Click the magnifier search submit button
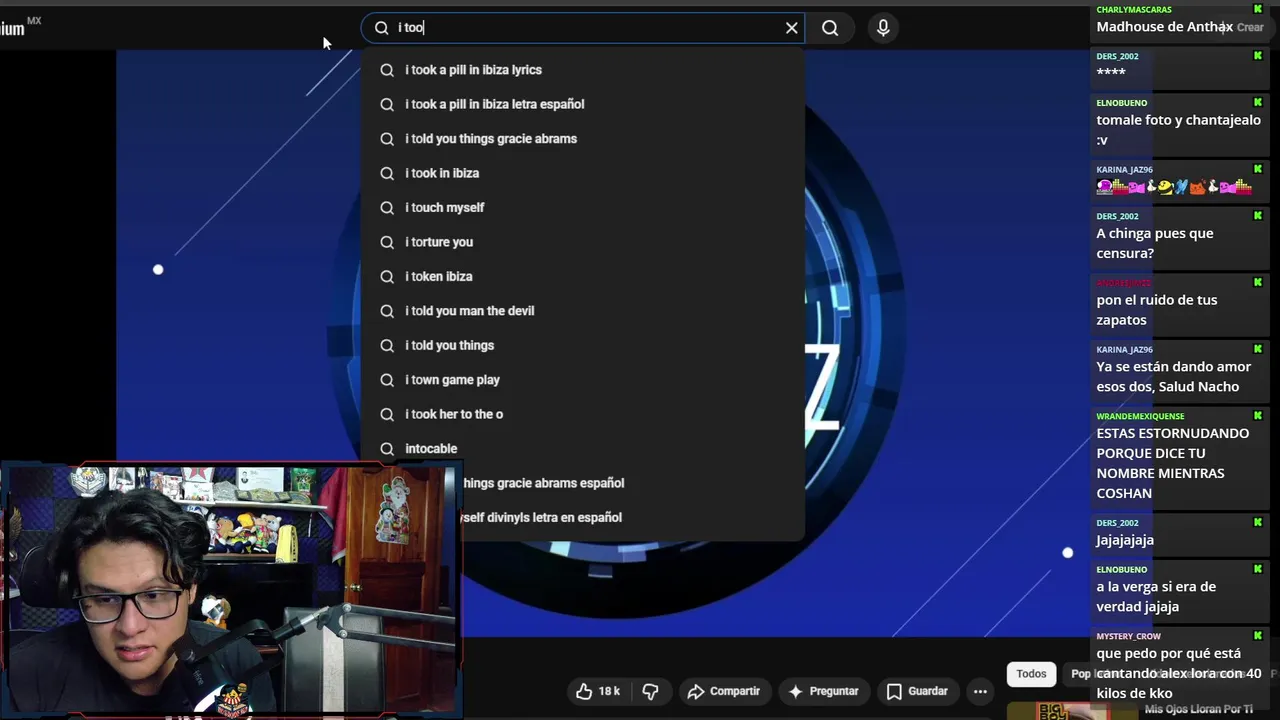The width and height of the screenshot is (1280, 720). 830,28
